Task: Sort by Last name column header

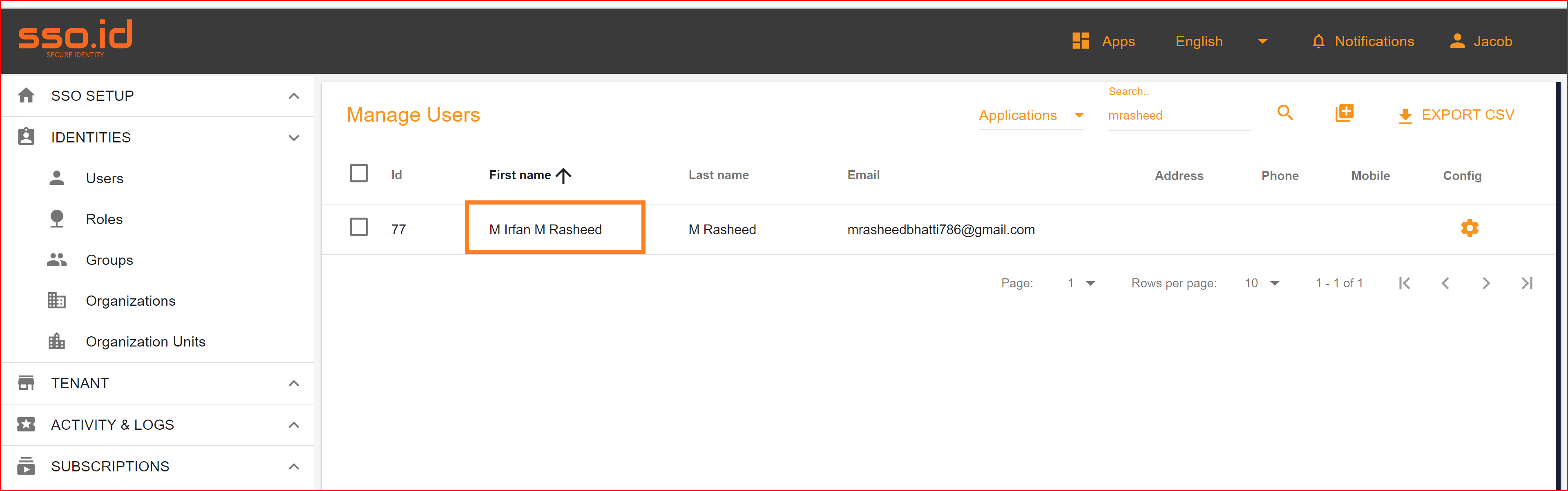Action: [x=718, y=175]
